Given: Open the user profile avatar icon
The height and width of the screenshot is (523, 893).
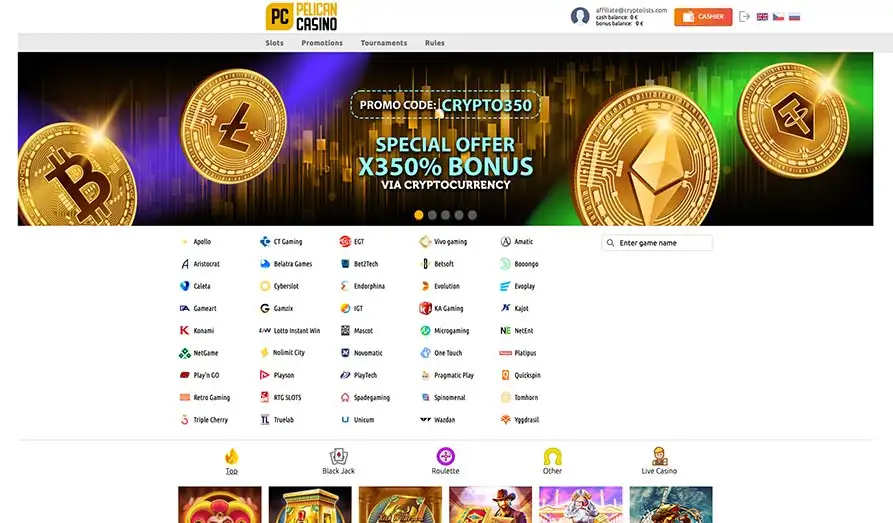Looking at the screenshot, I should point(580,16).
